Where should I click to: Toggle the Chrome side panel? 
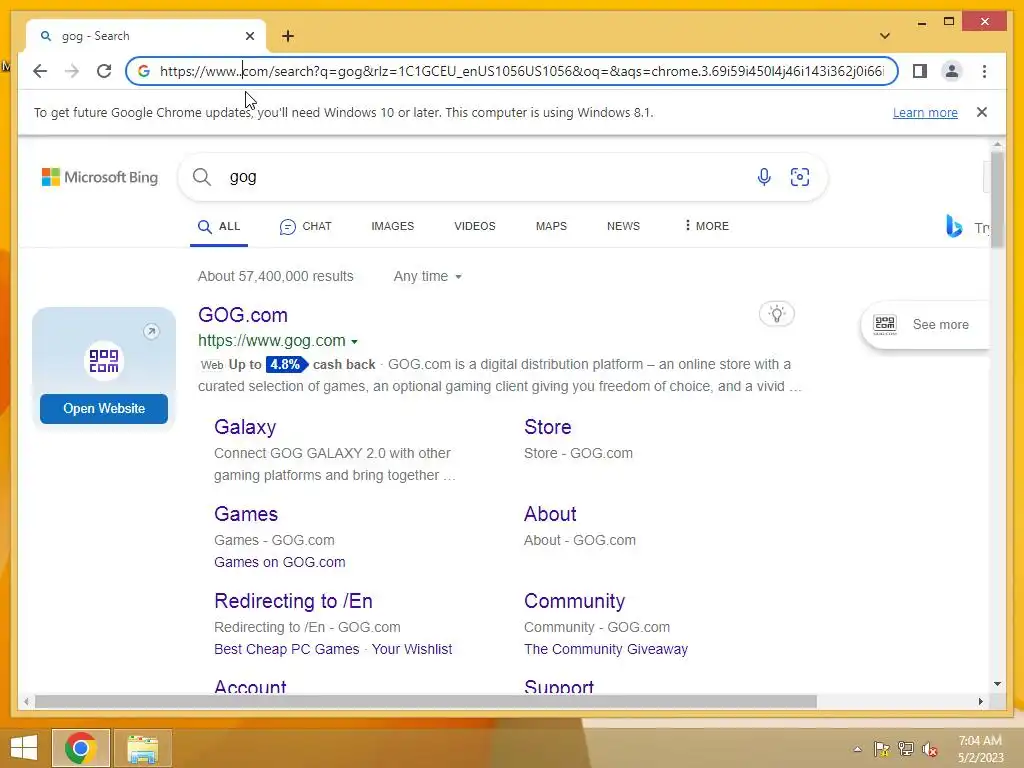click(920, 71)
